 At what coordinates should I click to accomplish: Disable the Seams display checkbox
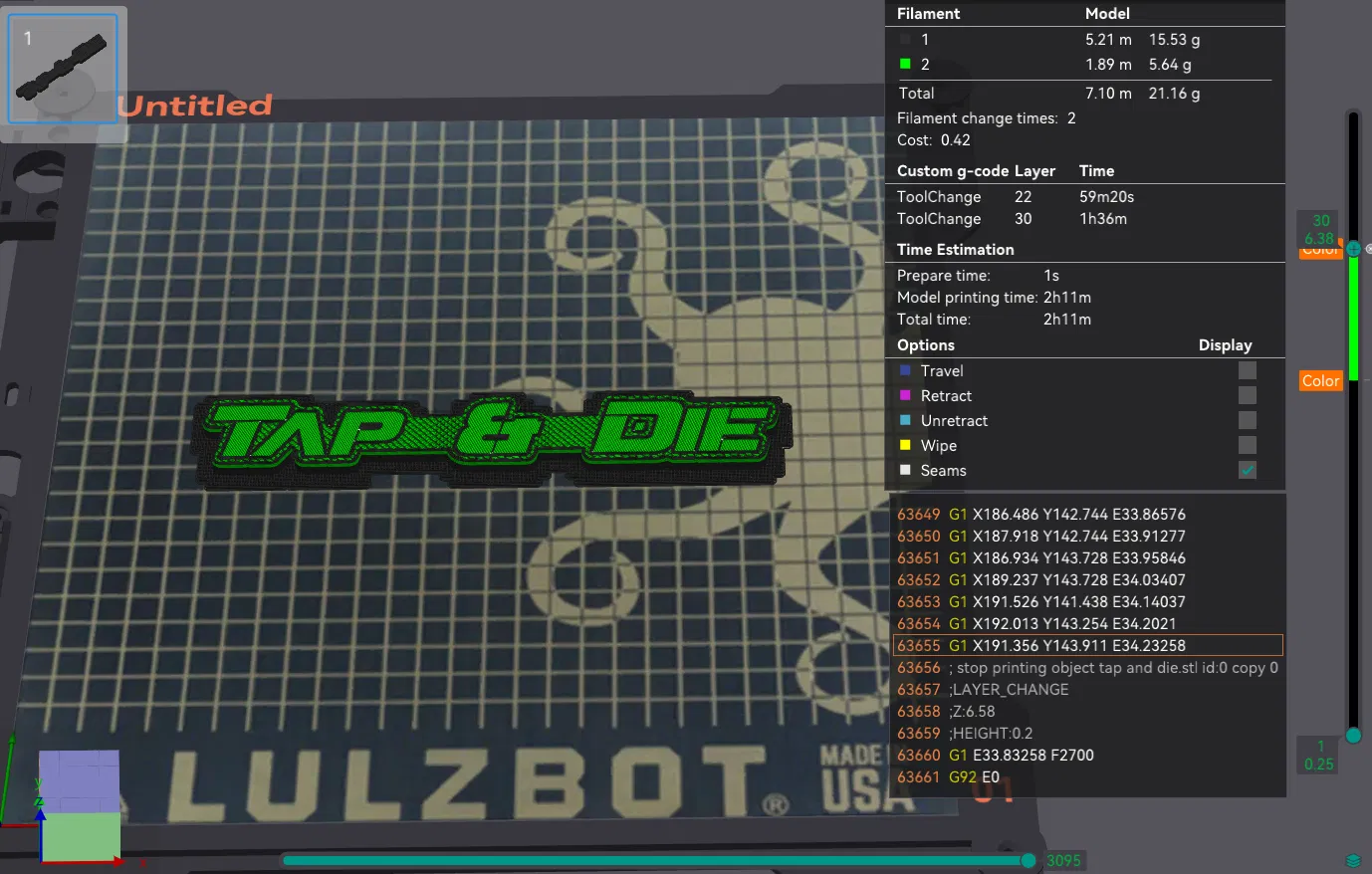(1247, 470)
